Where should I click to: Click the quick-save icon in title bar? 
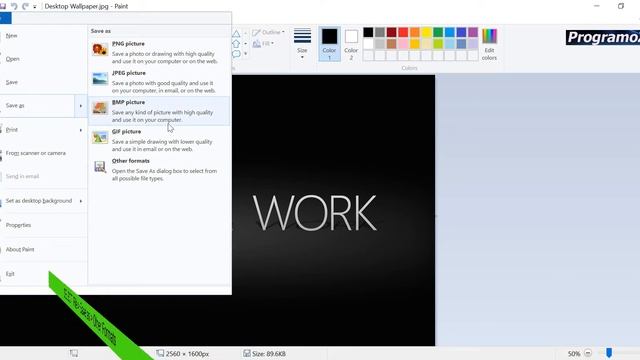click(x=2, y=6)
